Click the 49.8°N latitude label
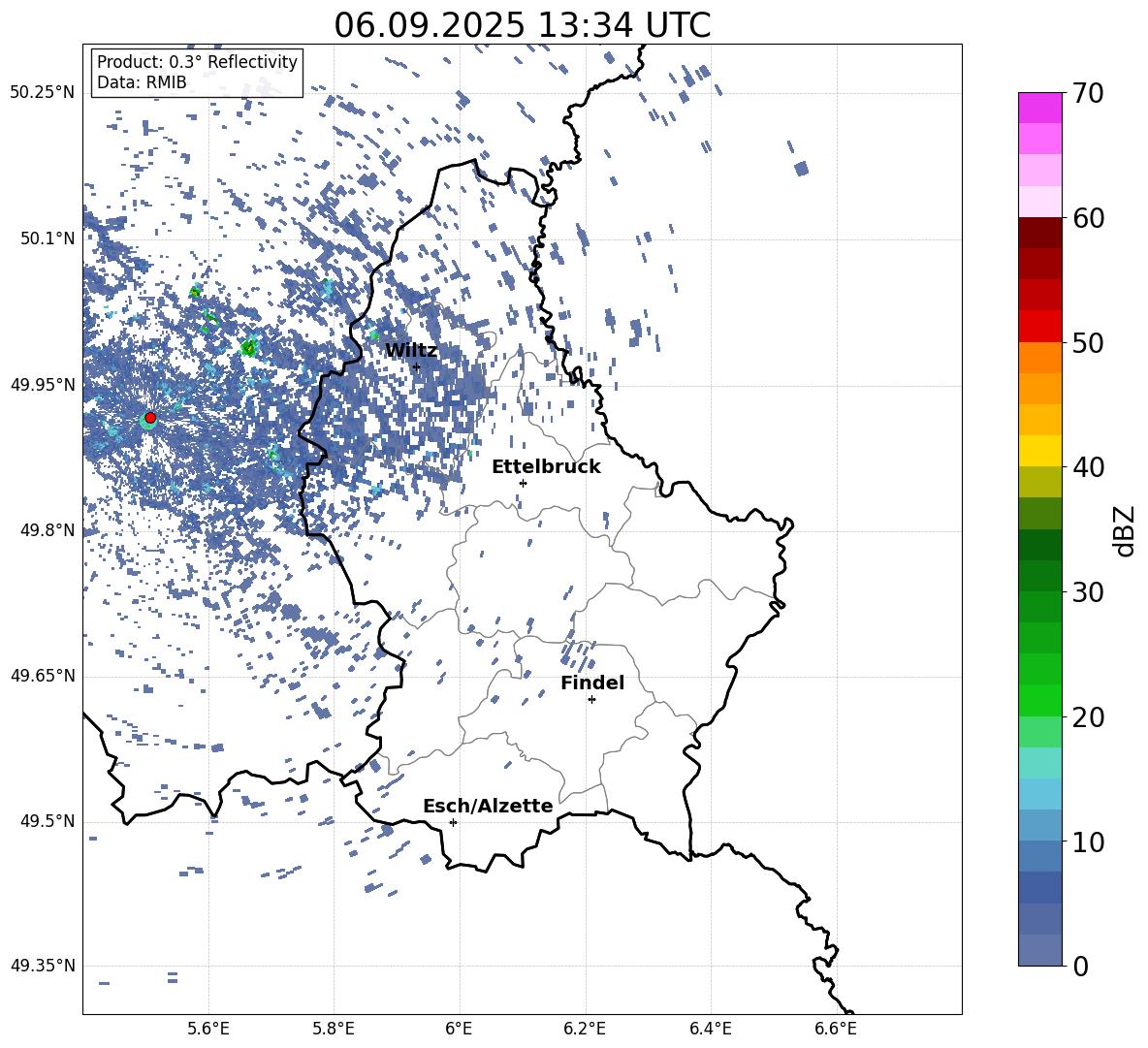Viewport: 1148px width, 1048px height. pyautogui.click(x=47, y=530)
